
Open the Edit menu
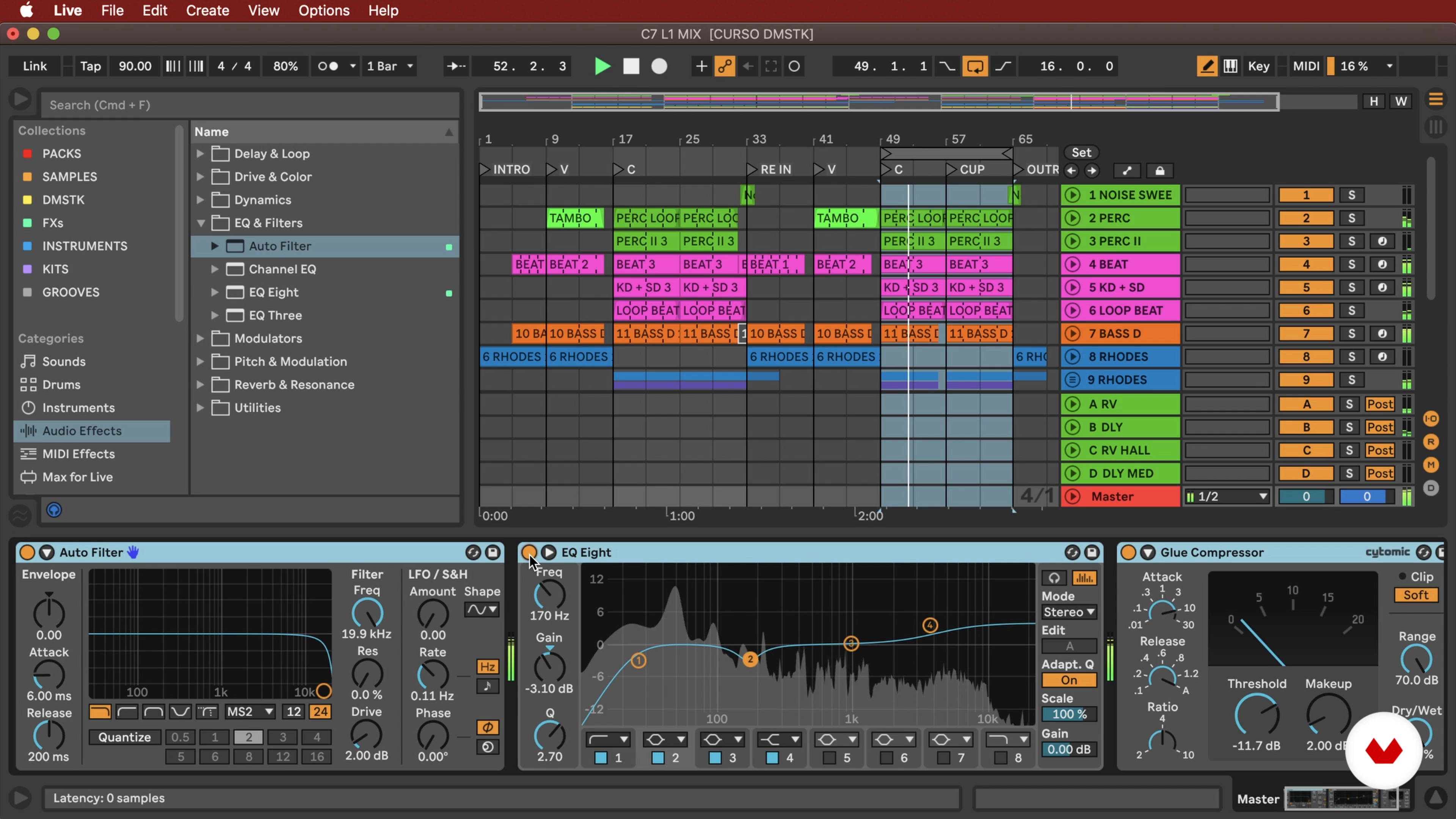154,10
